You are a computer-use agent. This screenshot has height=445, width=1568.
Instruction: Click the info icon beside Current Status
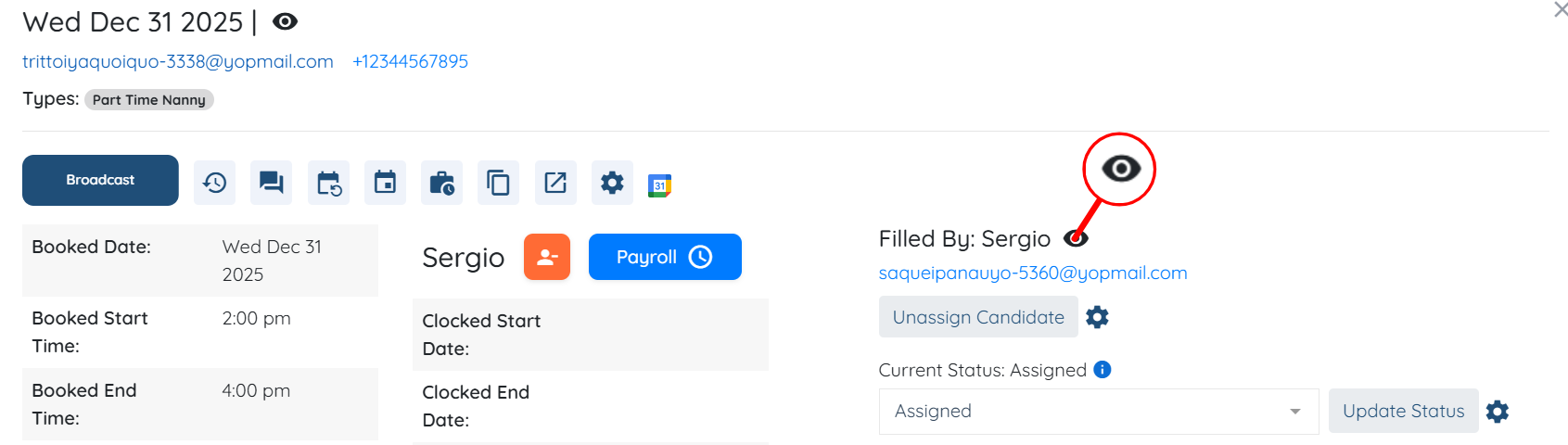tap(1103, 370)
